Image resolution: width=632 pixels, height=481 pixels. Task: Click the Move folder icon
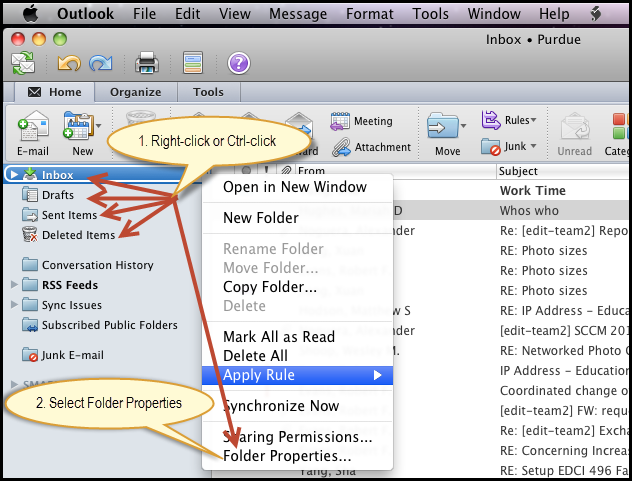pyautogui.click(x=443, y=126)
